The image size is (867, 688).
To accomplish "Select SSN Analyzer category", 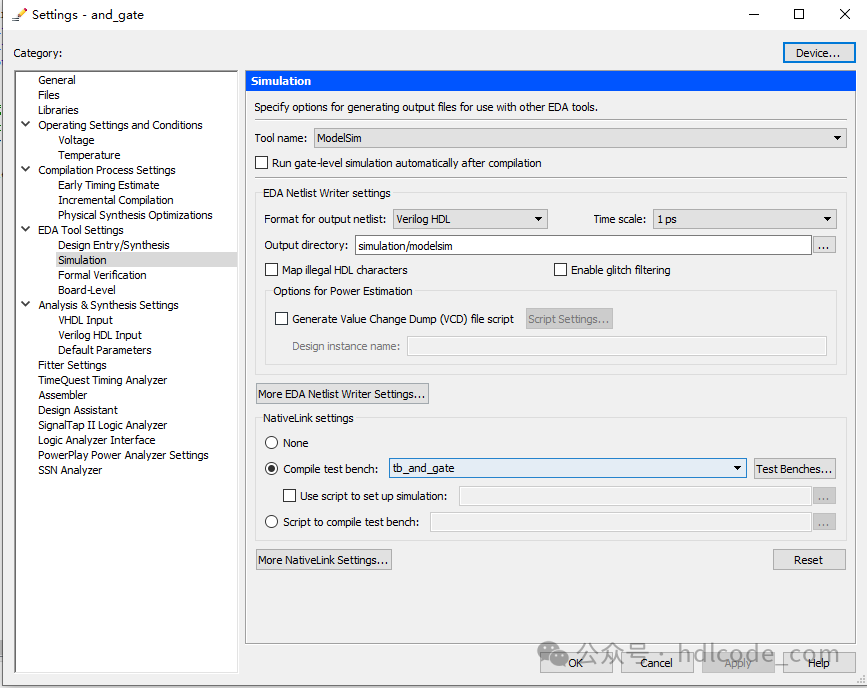I will (x=70, y=470).
